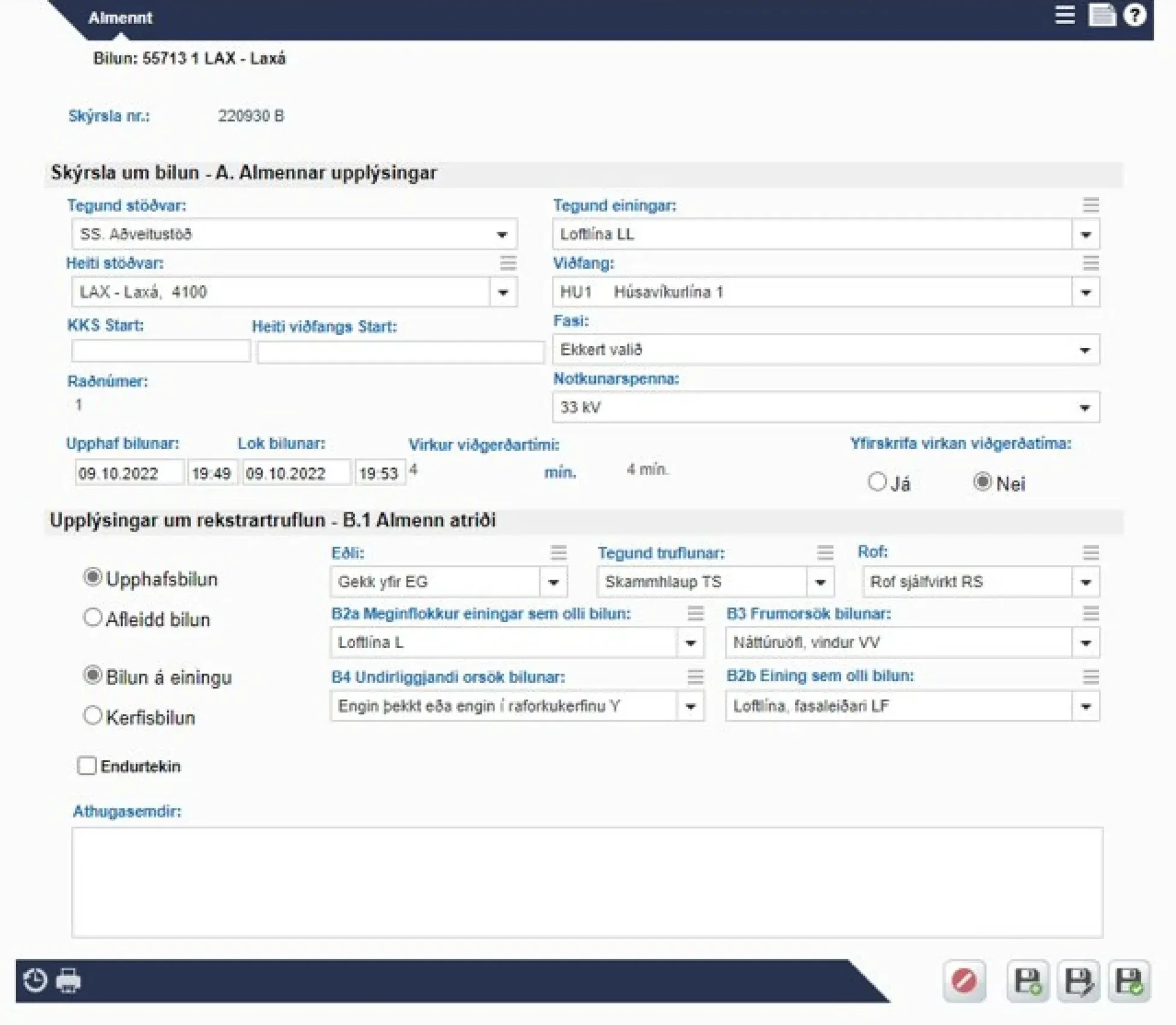Print the report with printer icon

68,980
